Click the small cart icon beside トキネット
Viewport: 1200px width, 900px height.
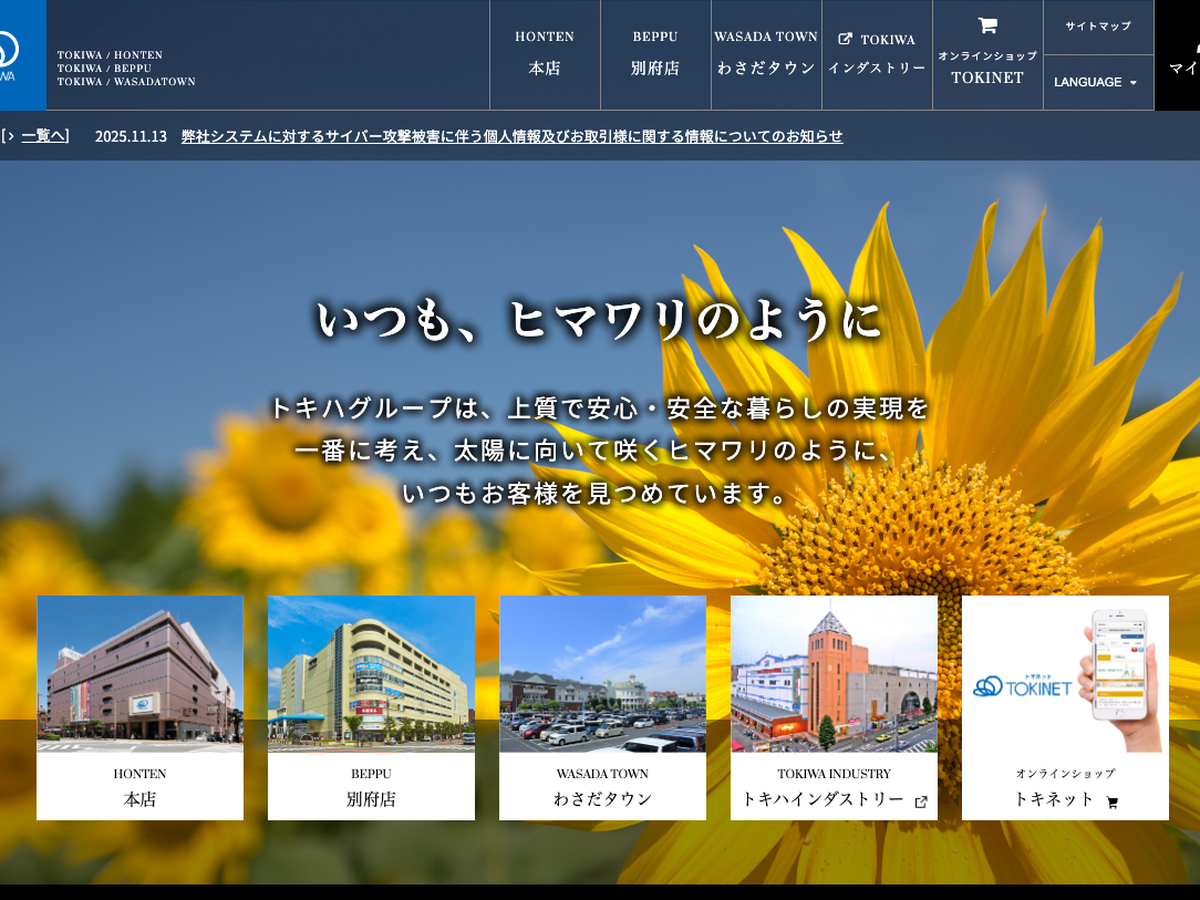point(1112,802)
